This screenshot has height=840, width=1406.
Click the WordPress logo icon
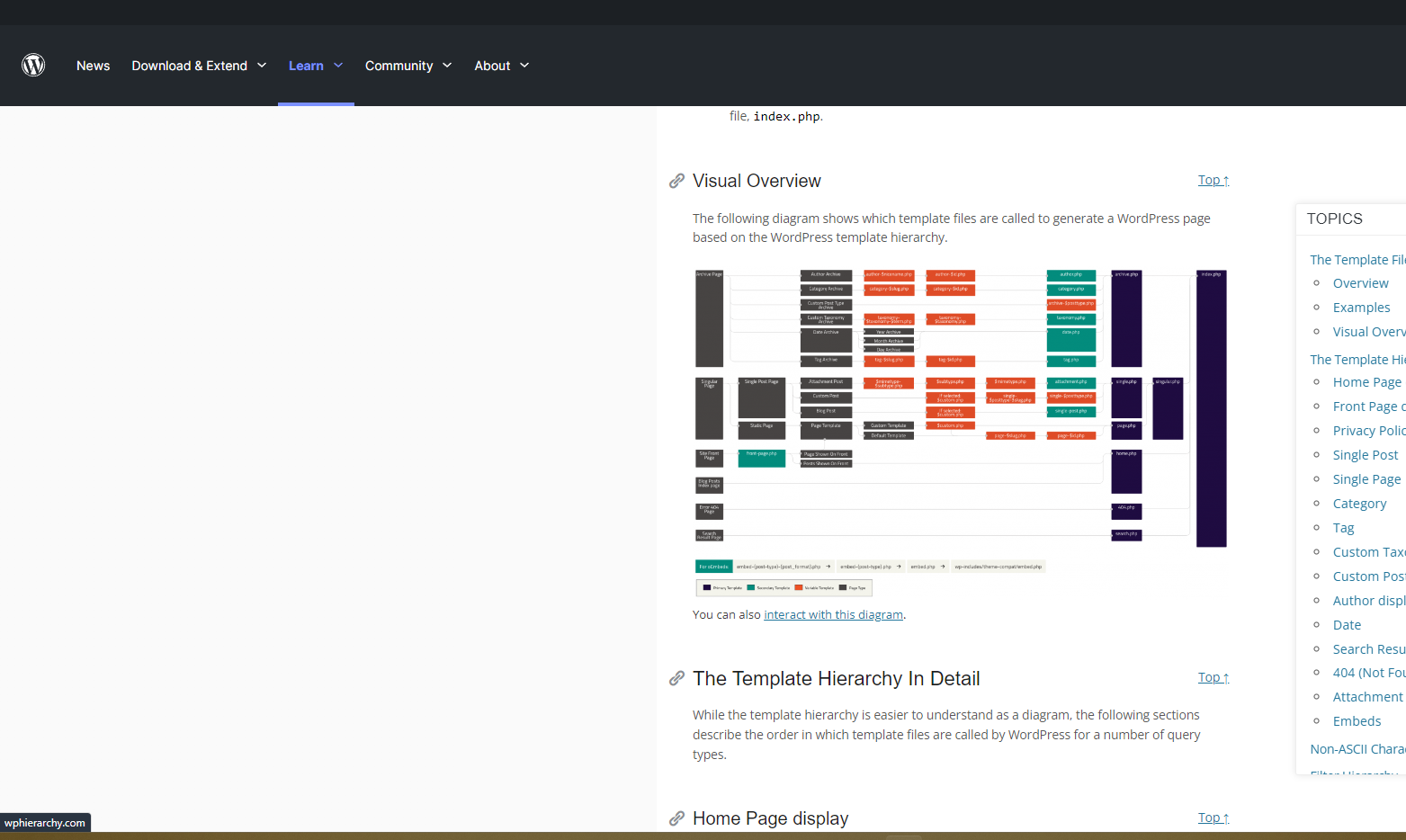(33, 64)
